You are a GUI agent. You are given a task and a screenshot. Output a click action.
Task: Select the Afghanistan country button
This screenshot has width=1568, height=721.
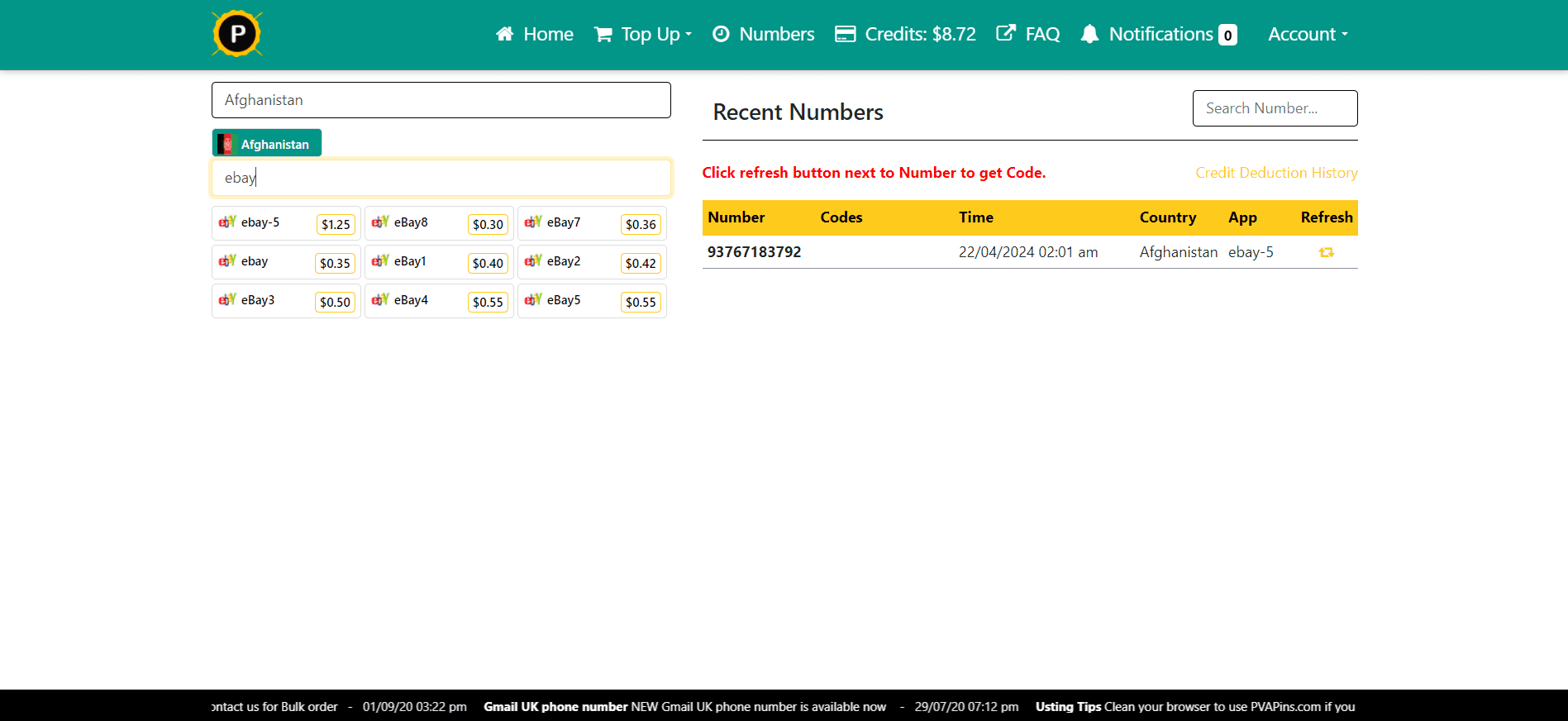(x=267, y=143)
